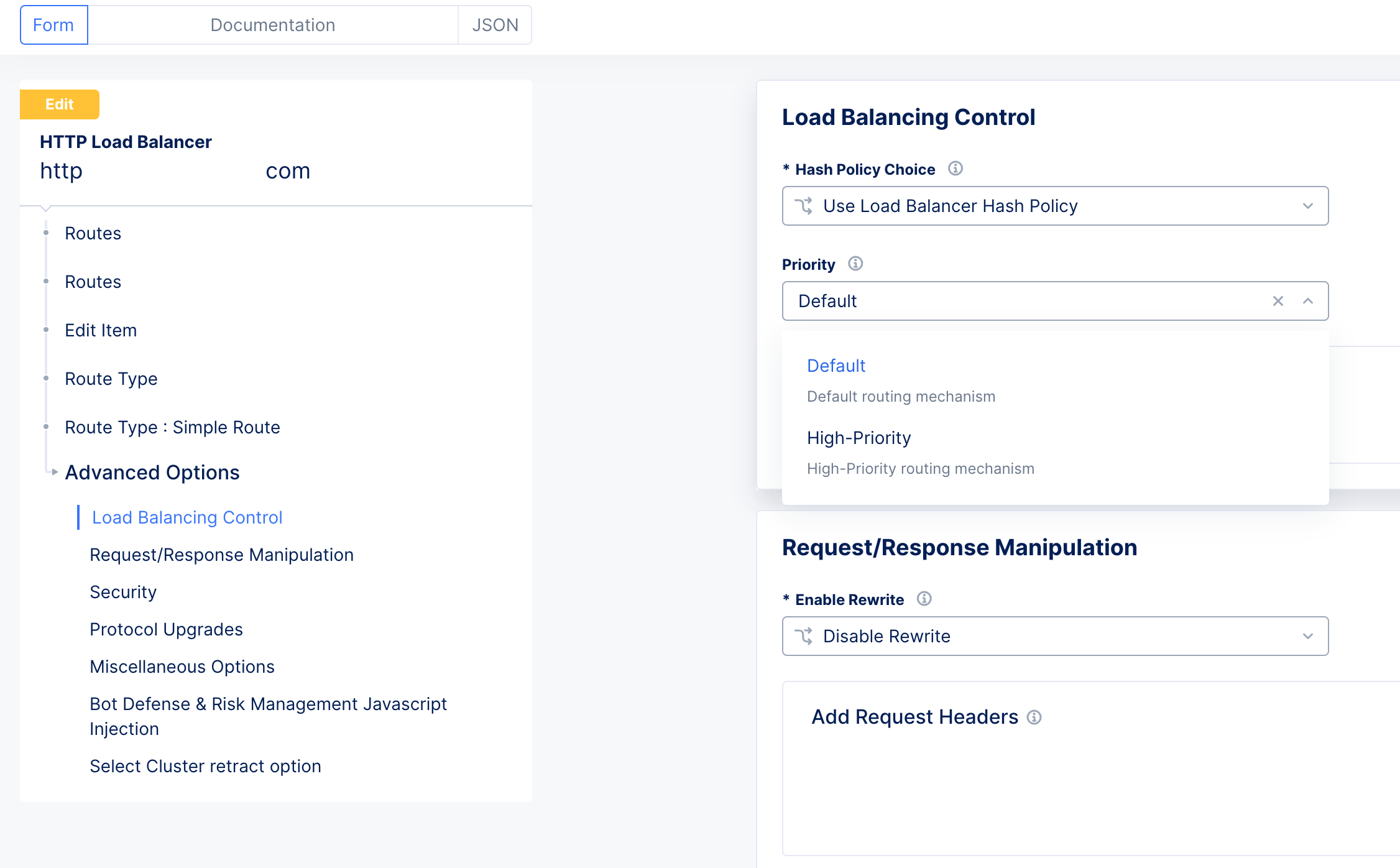The width and height of the screenshot is (1400, 868).
Task: Clear the Priority field with X icon
Action: (x=1278, y=301)
